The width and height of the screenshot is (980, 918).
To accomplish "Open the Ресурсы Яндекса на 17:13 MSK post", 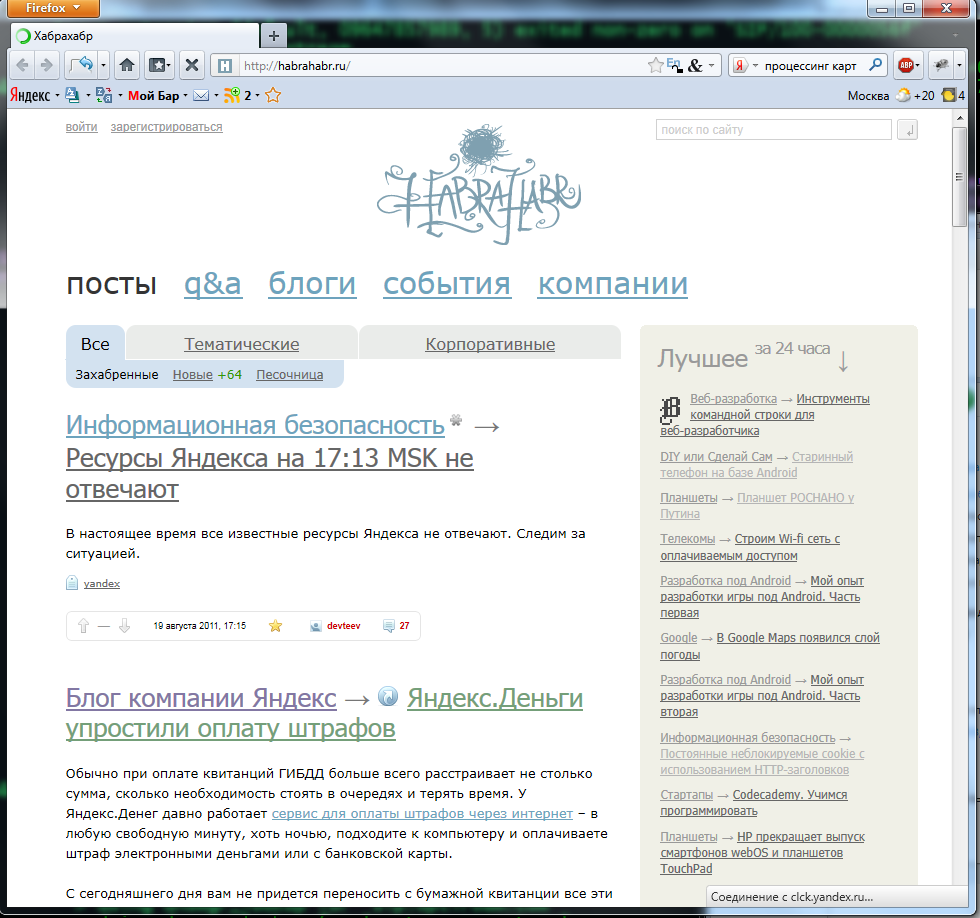I will 269,474.
